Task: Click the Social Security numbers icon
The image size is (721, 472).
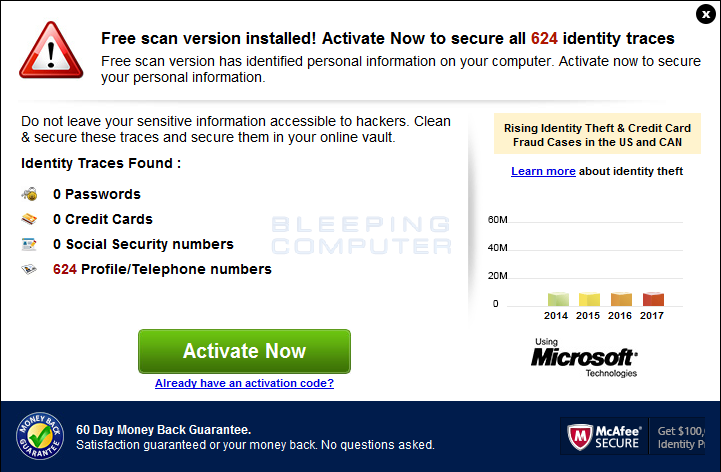Action: (x=29, y=244)
